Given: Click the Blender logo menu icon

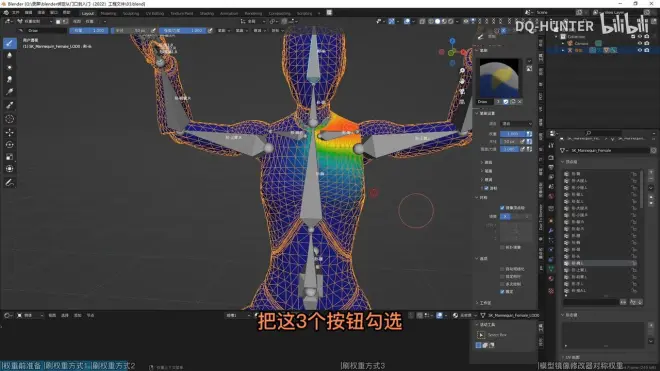Looking at the screenshot, I should point(6,13).
